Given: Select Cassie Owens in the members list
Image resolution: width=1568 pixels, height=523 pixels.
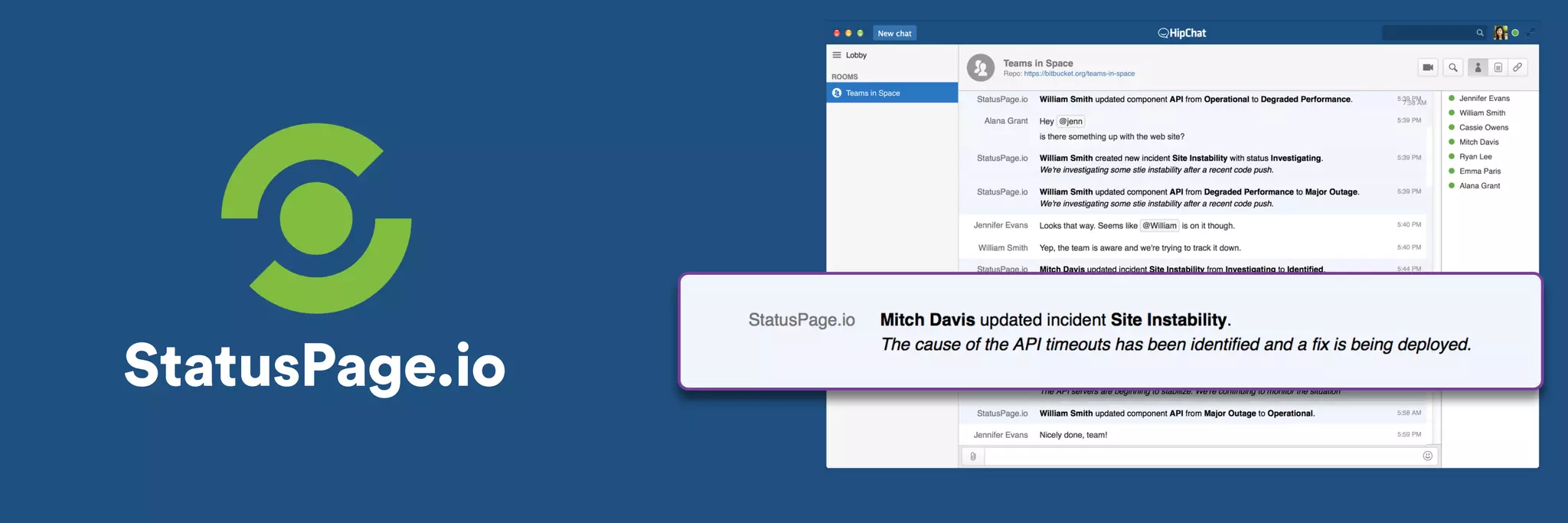Looking at the screenshot, I should (1483, 127).
